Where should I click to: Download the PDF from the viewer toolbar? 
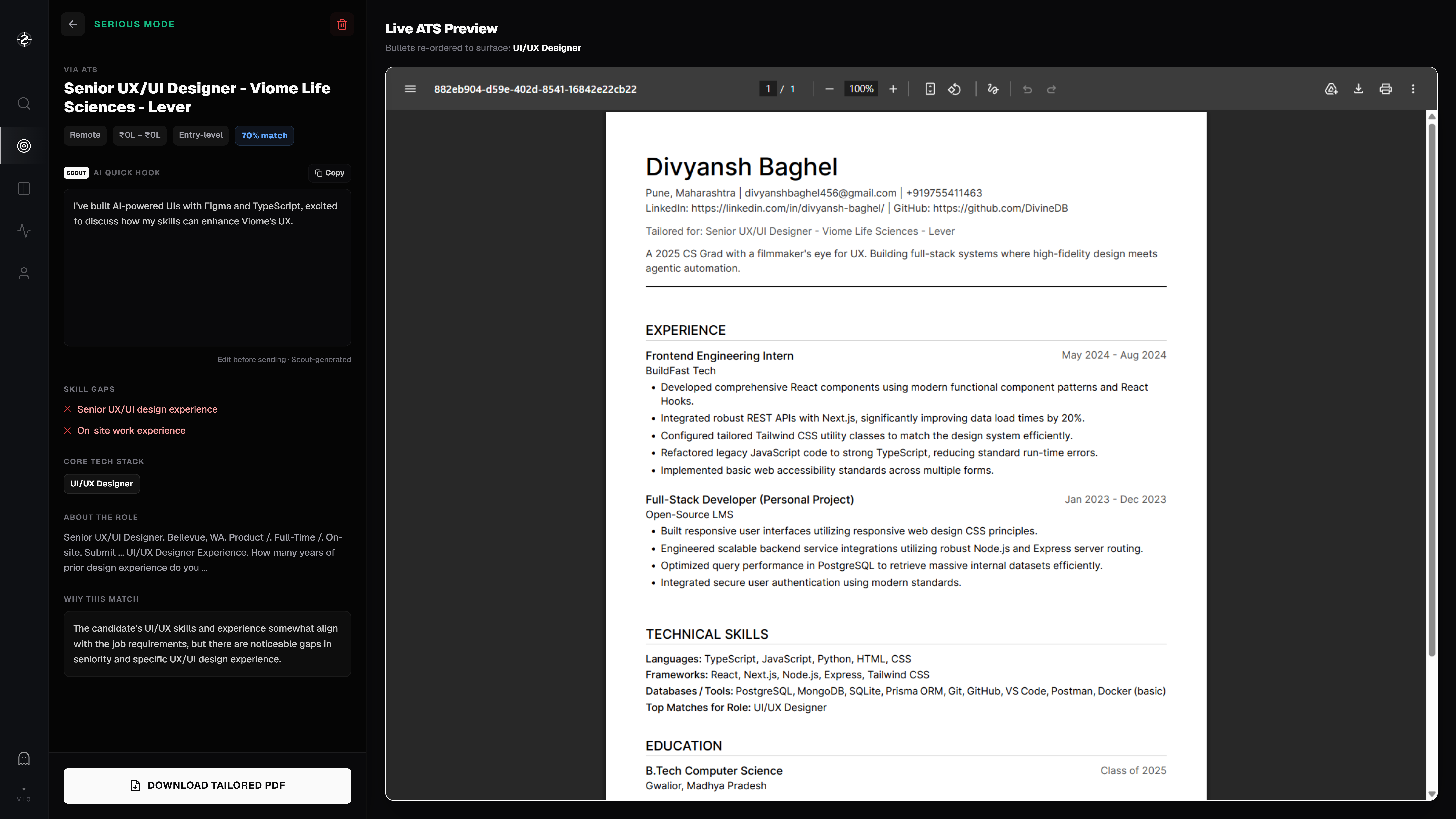1358,89
